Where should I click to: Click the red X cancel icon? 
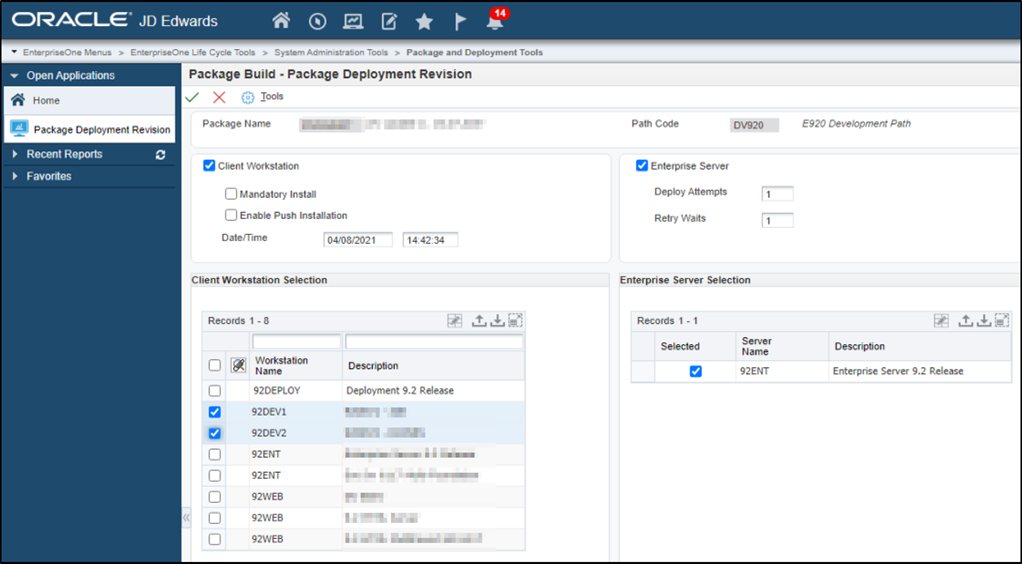219,97
